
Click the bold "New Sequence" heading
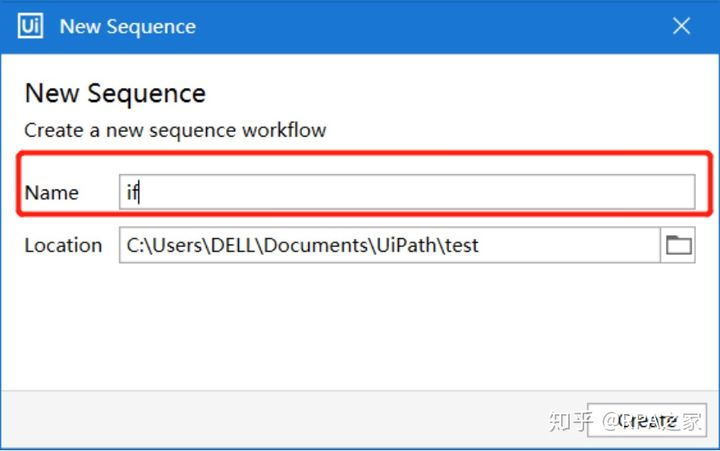point(115,94)
